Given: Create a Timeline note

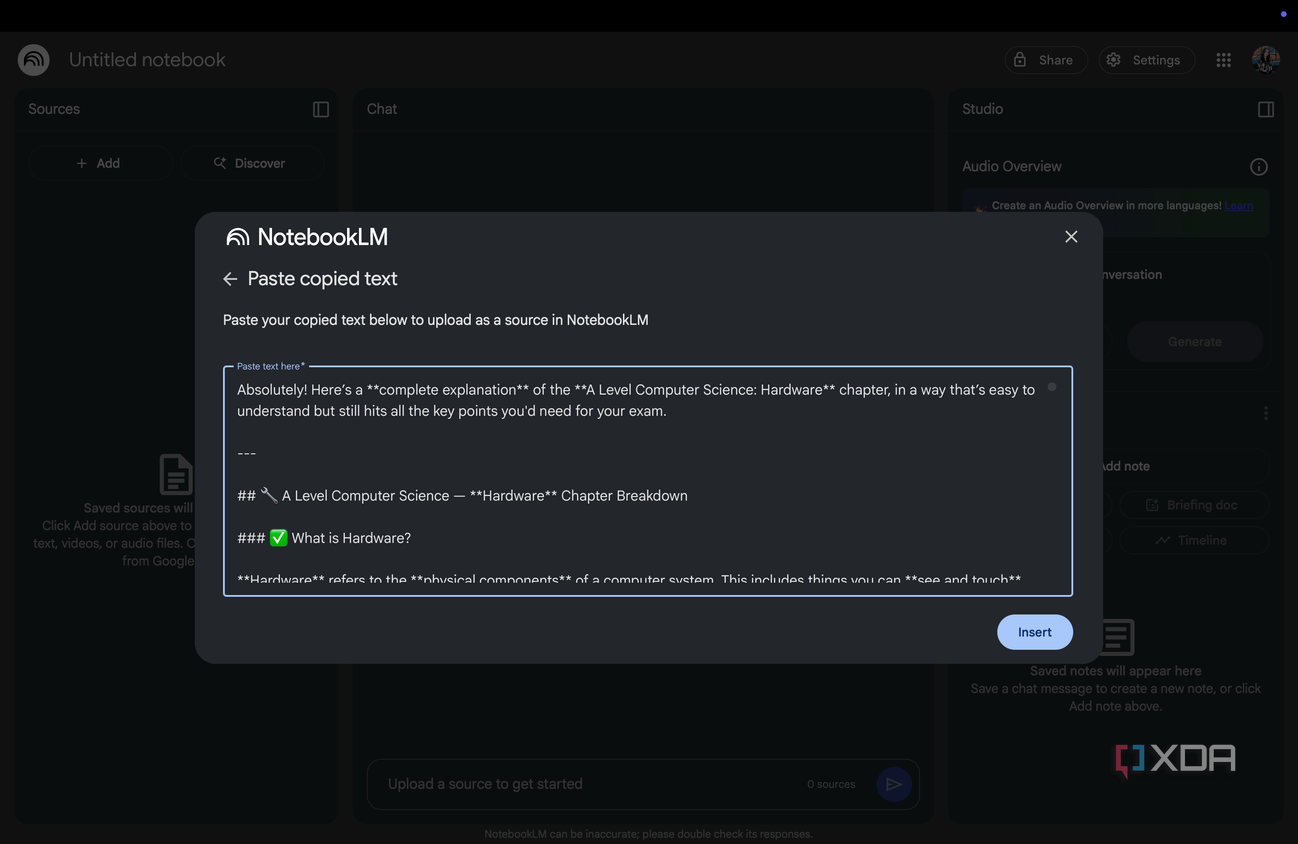Looking at the screenshot, I should tap(1193, 540).
